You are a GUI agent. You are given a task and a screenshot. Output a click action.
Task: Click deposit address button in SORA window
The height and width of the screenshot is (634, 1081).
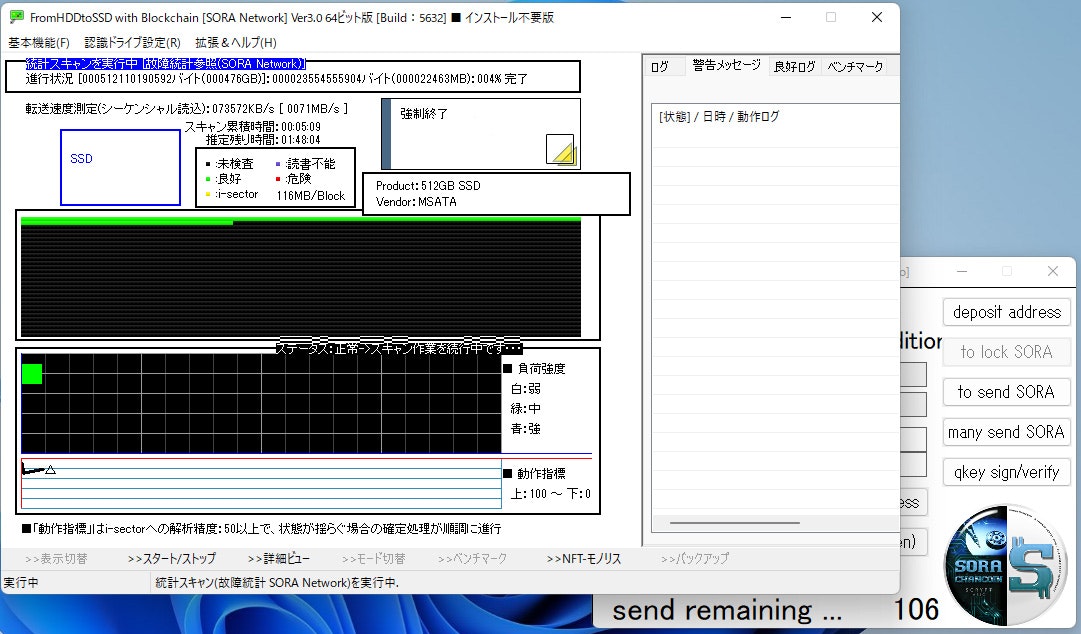coord(1007,312)
